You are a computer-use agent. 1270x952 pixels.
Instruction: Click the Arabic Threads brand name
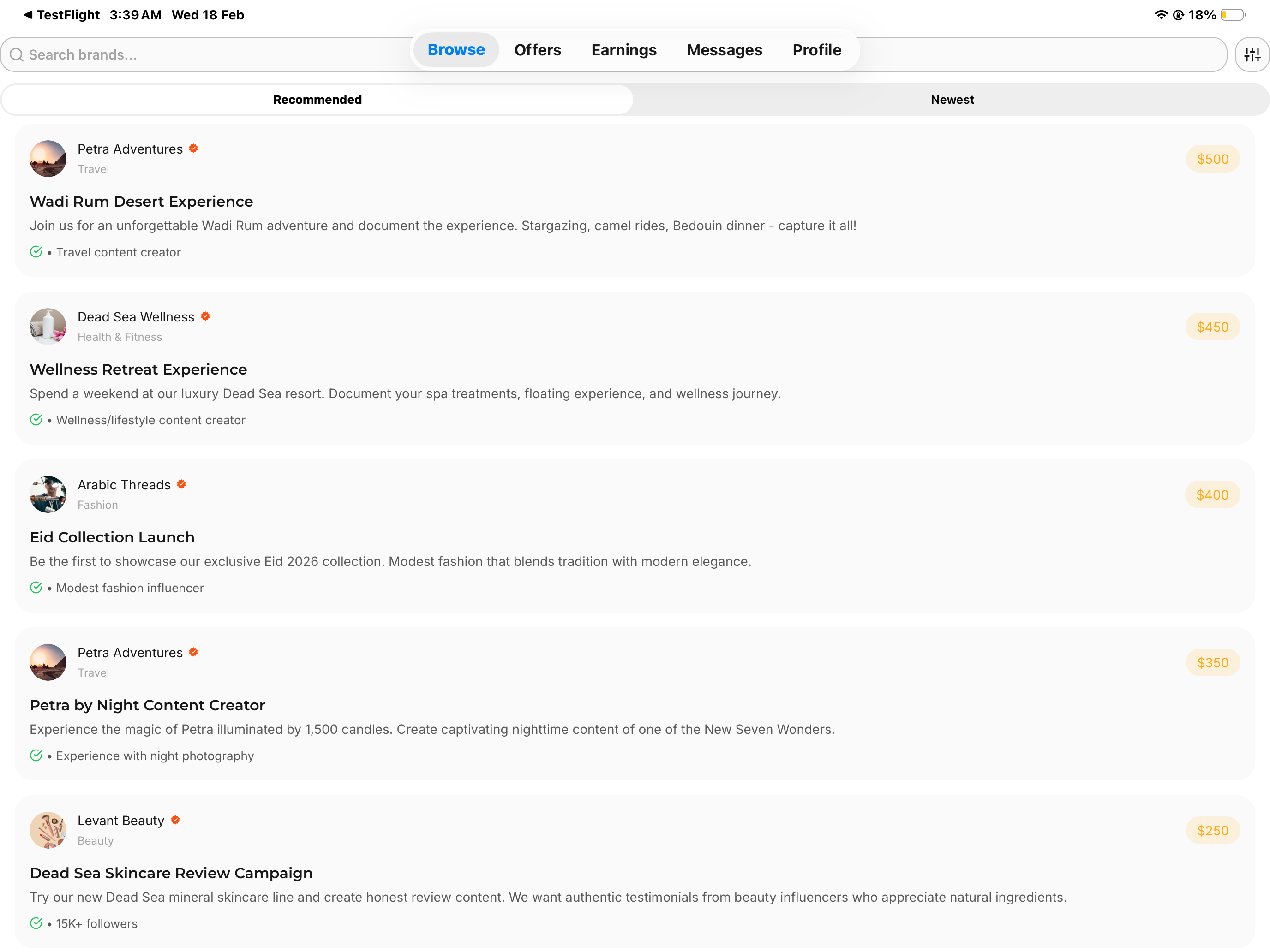tap(124, 485)
